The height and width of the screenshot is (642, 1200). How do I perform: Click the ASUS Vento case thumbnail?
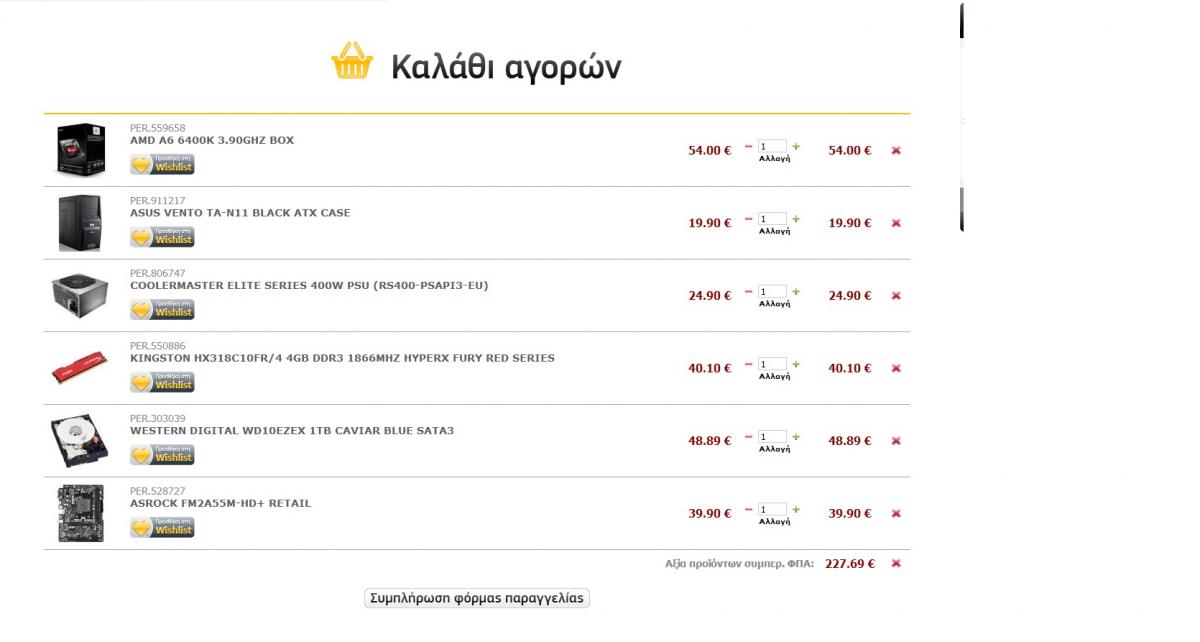point(80,223)
